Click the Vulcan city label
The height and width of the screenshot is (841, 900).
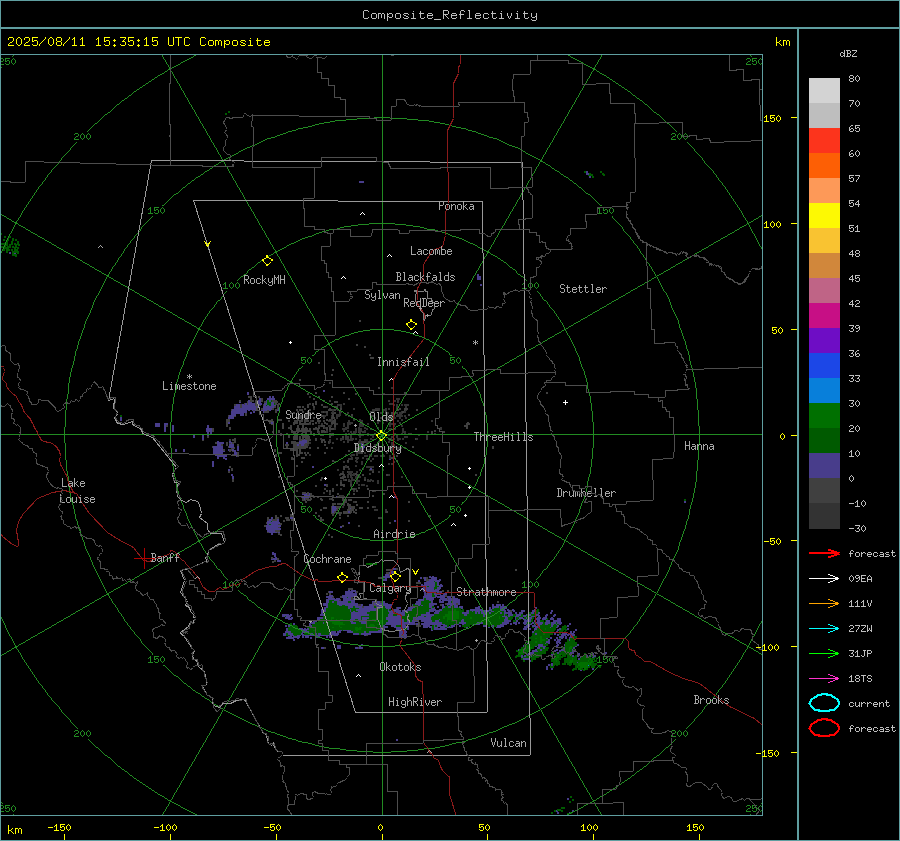click(x=508, y=743)
